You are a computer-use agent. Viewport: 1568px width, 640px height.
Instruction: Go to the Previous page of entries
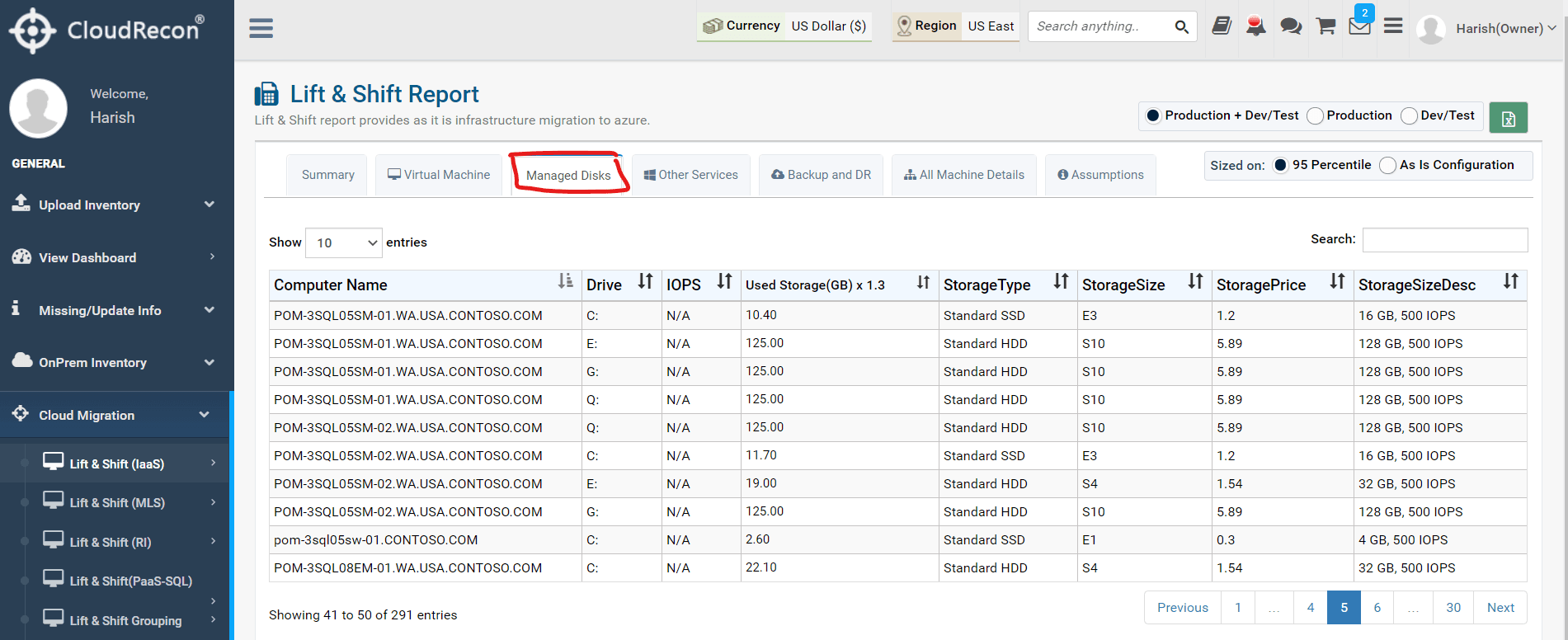pyautogui.click(x=1183, y=608)
